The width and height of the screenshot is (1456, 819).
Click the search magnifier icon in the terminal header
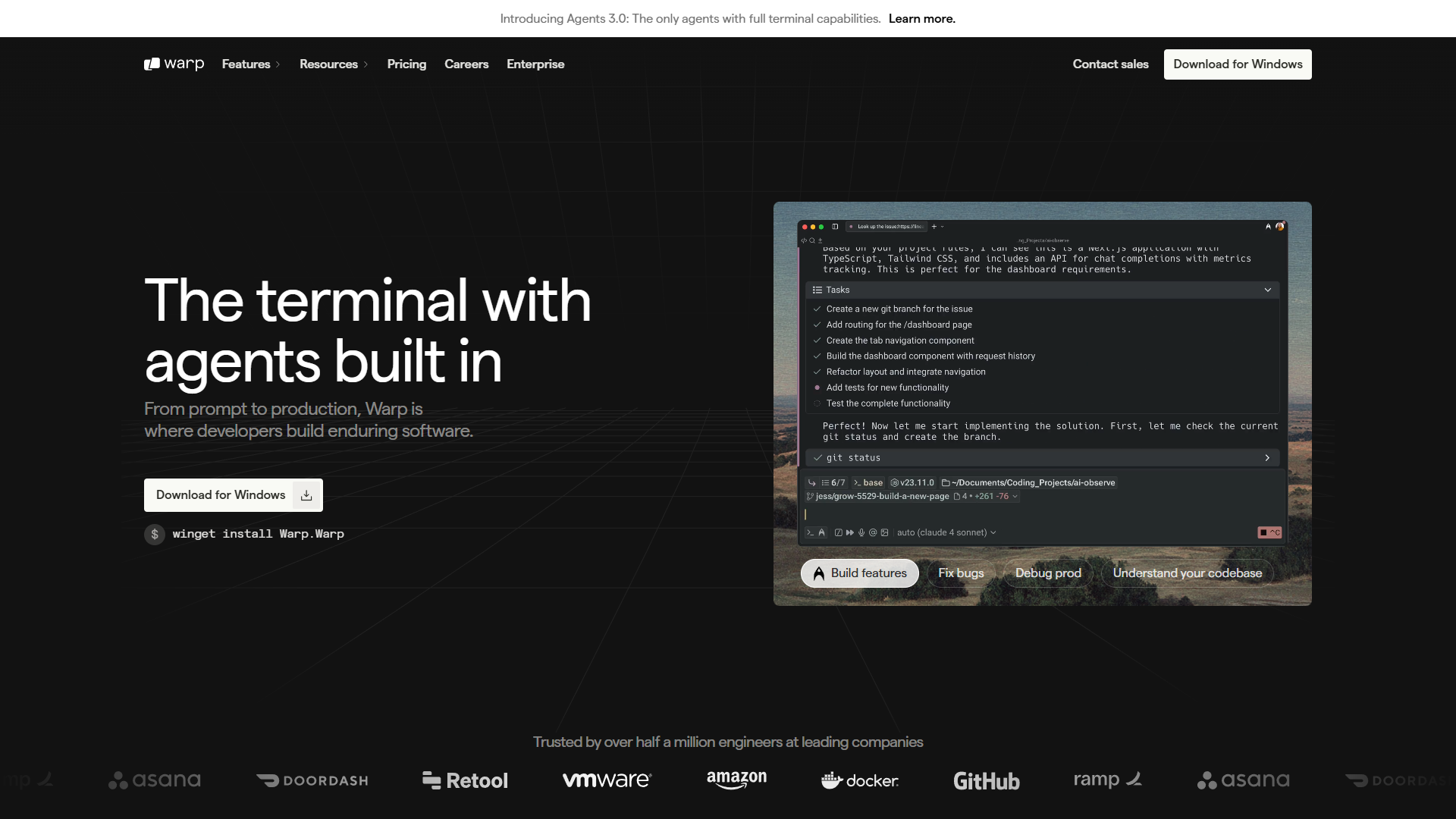[812, 240]
